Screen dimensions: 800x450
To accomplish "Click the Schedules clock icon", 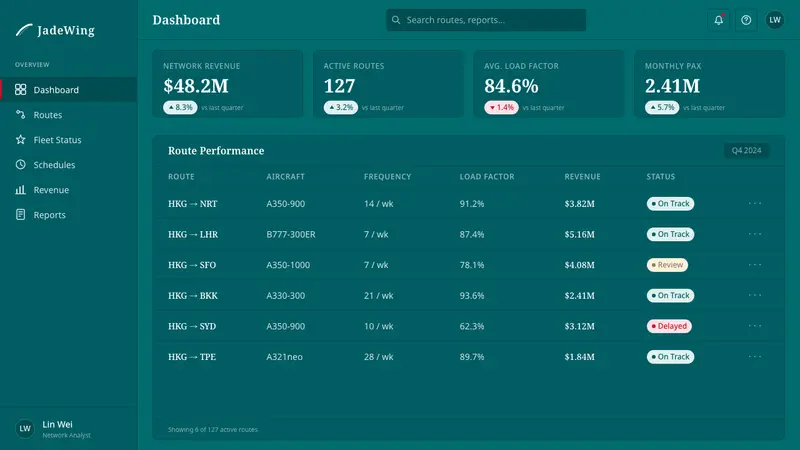I will click(x=20, y=164).
